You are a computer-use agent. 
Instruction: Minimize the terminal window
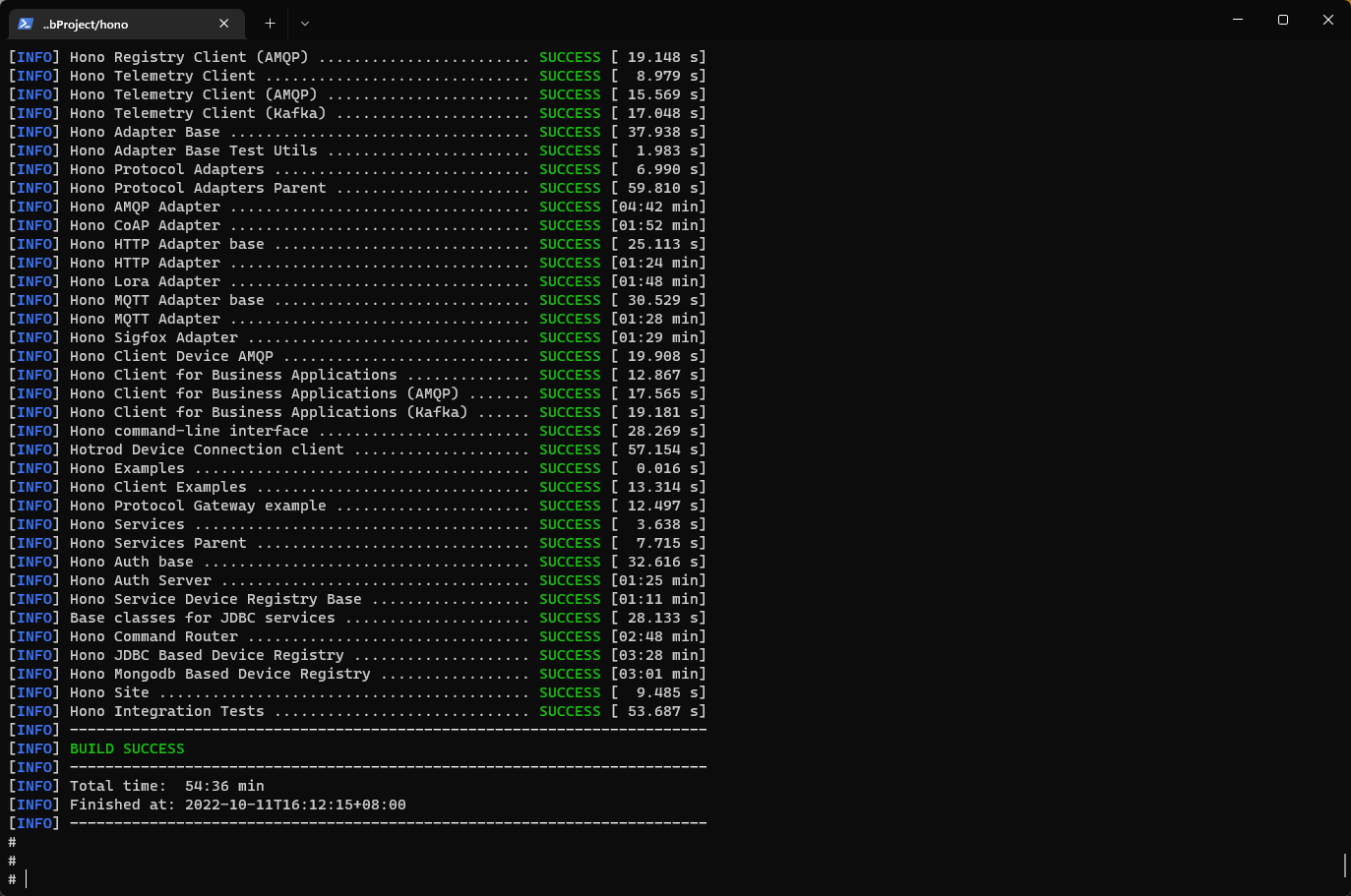1238,20
